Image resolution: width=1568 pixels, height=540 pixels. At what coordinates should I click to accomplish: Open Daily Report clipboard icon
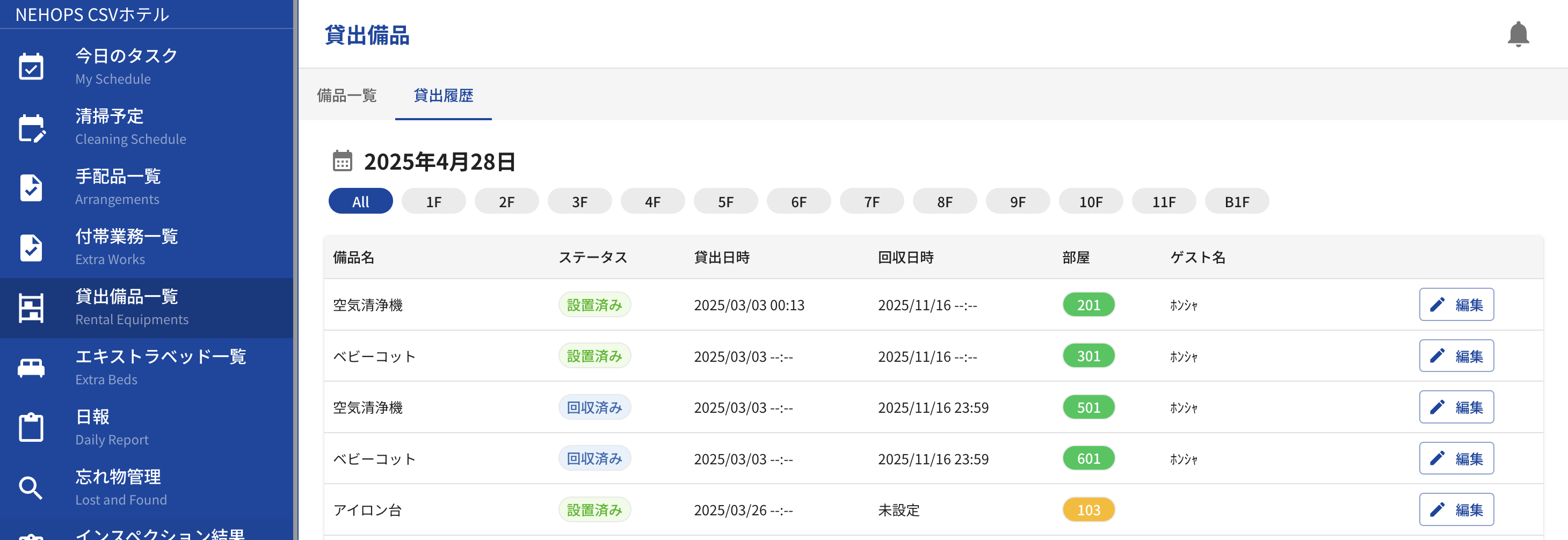click(31, 427)
